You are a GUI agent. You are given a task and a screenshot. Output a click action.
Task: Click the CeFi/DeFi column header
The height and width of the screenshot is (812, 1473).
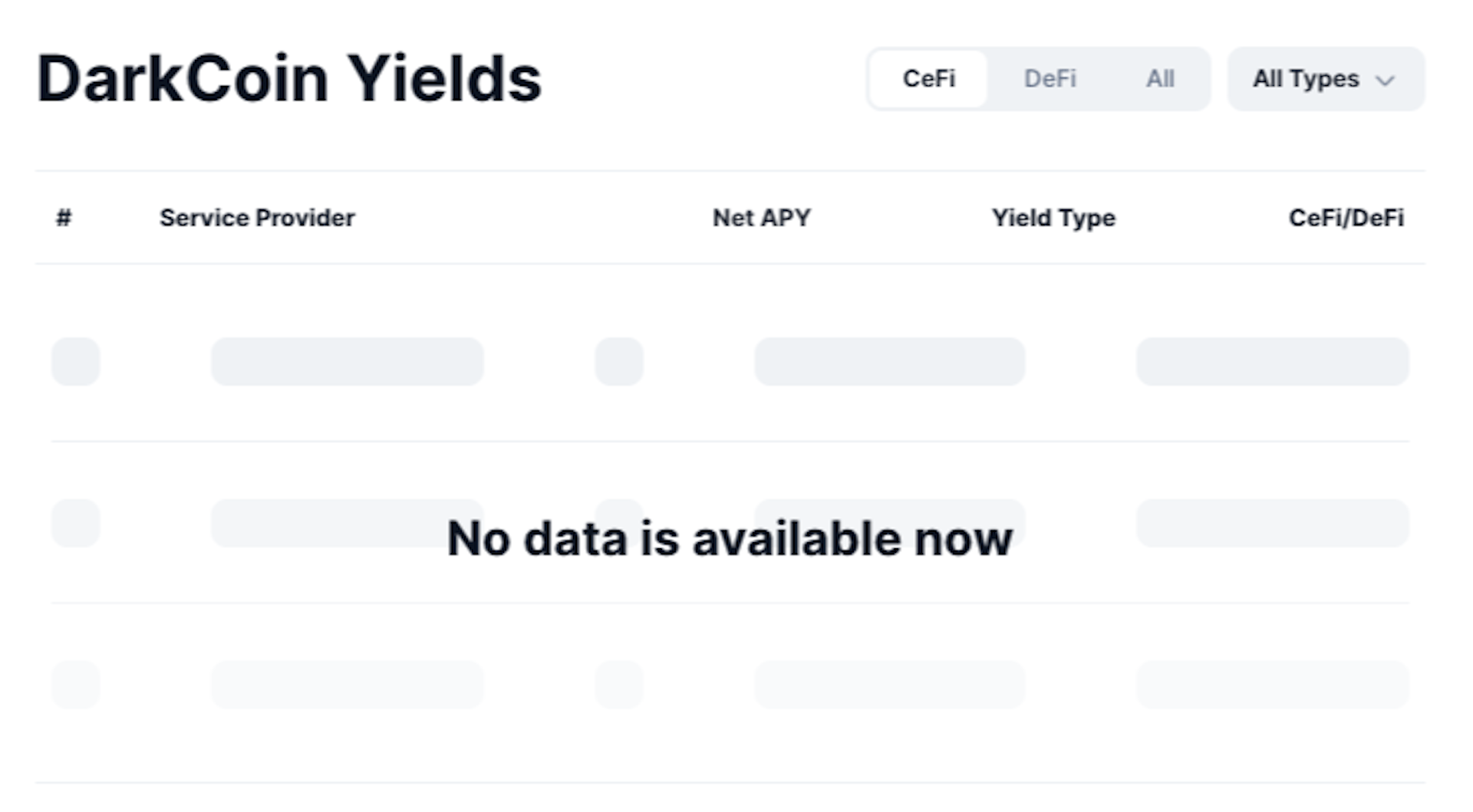click(1346, 218)
